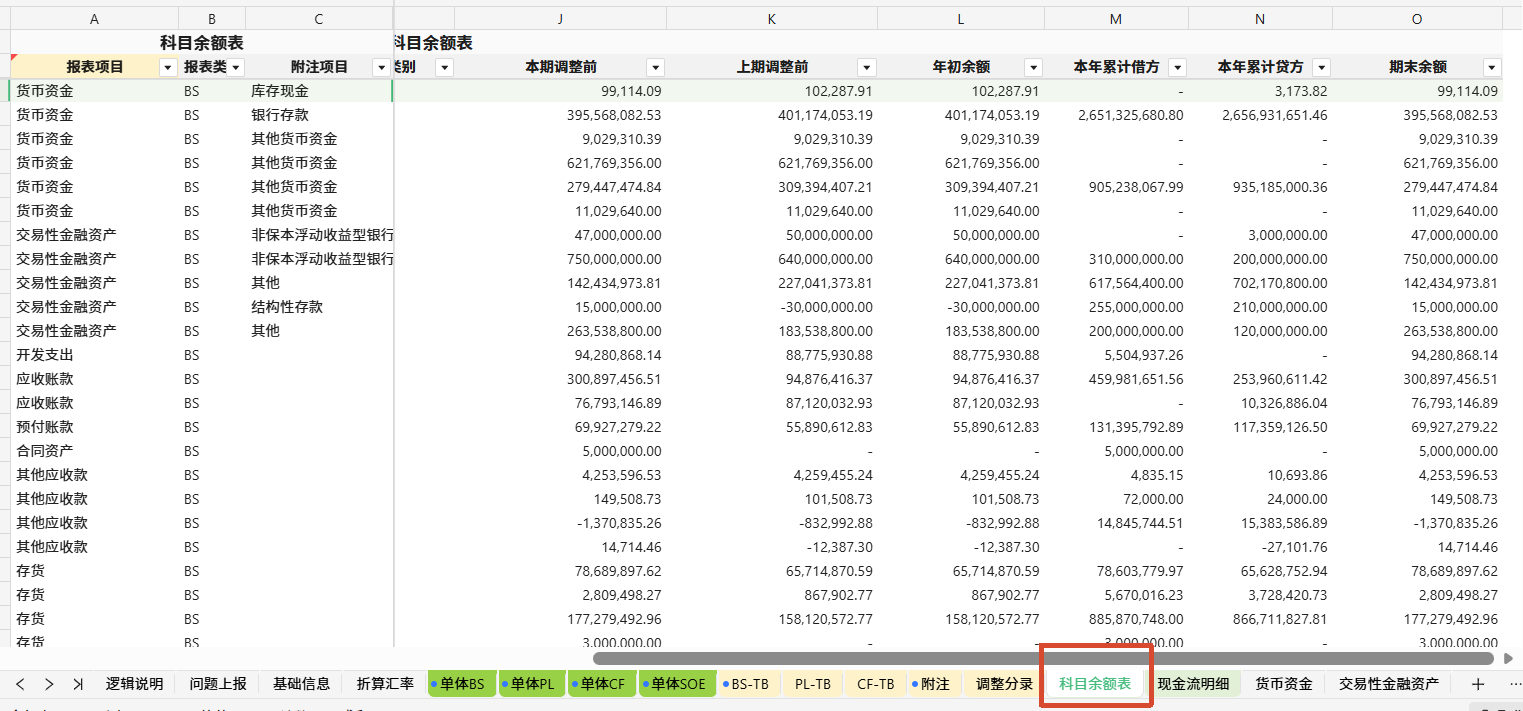Select the 库存现金 cell

(318, 91)
